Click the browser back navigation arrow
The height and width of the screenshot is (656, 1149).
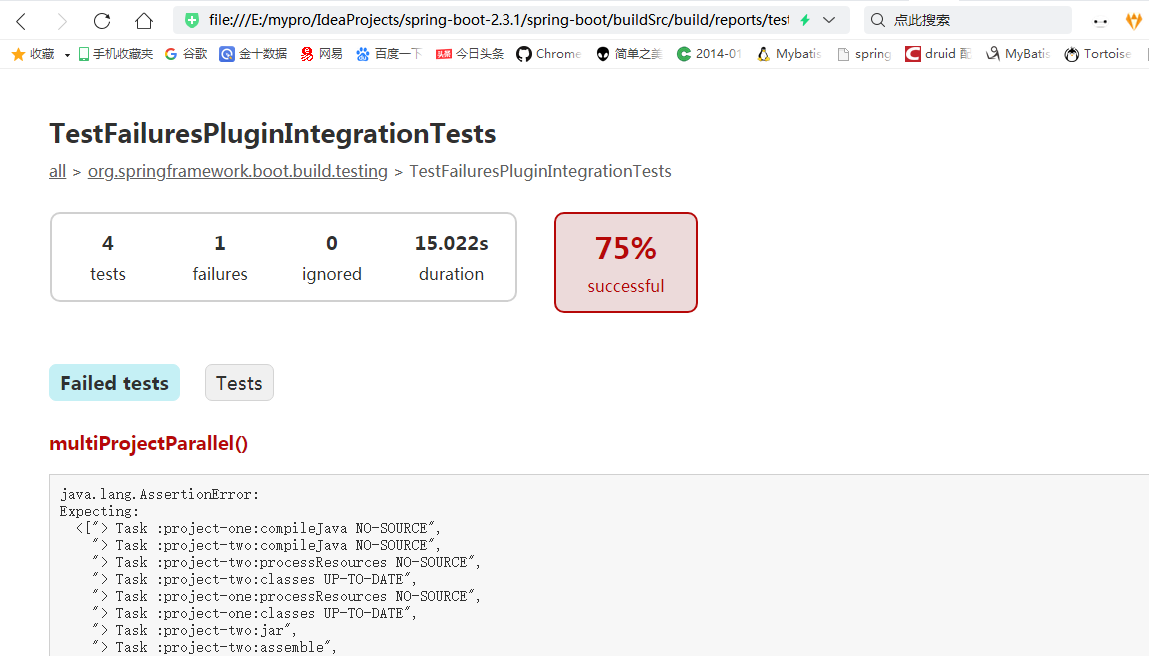pyautogui.click(x=22, y=19)
